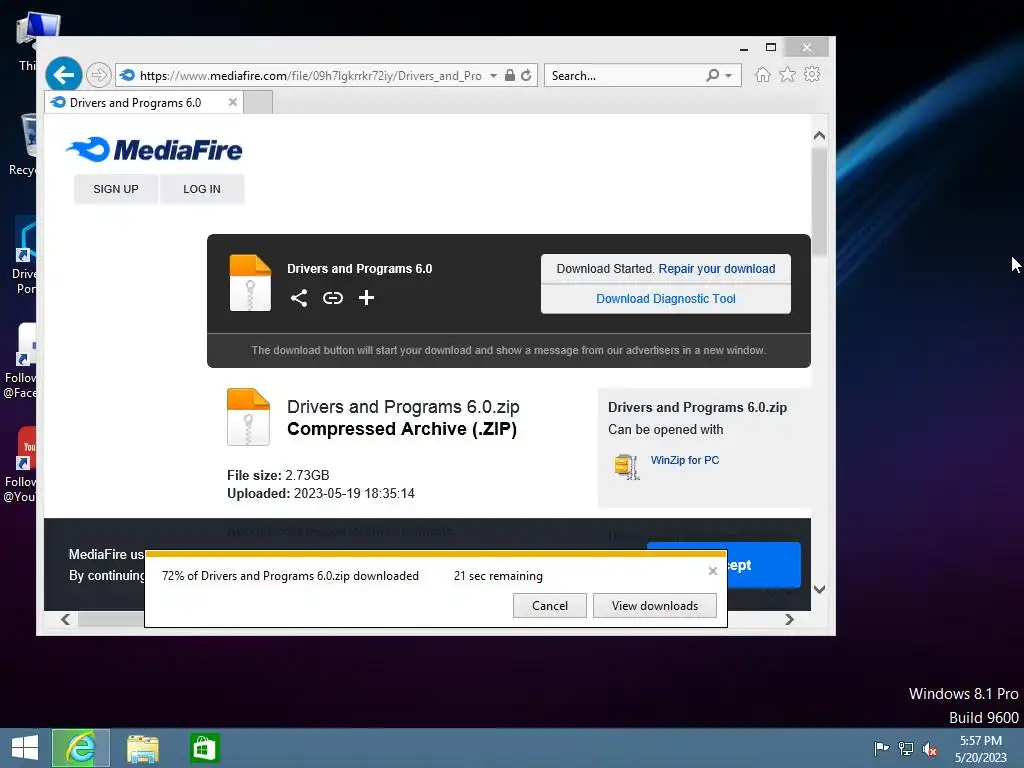The image size is (1024, 768).
Task: Click the lock security icon in address bar
Action: (509, 75)
